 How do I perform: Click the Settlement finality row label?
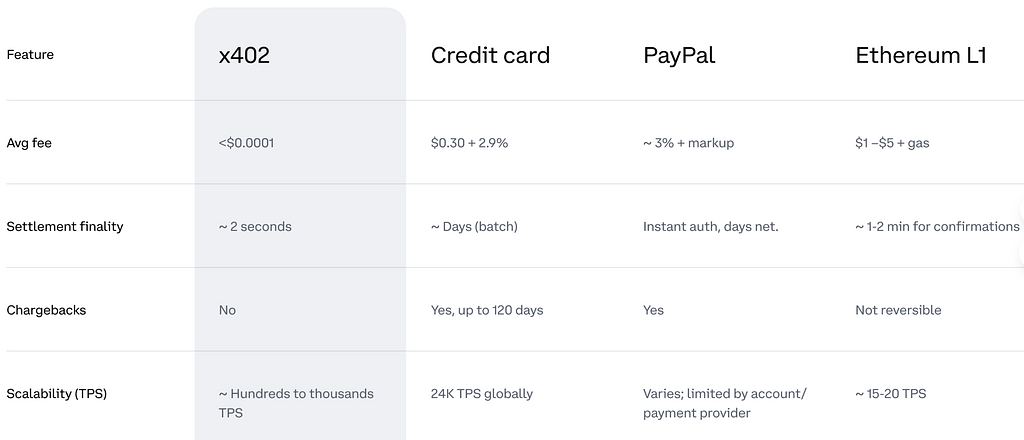(65, 227)
